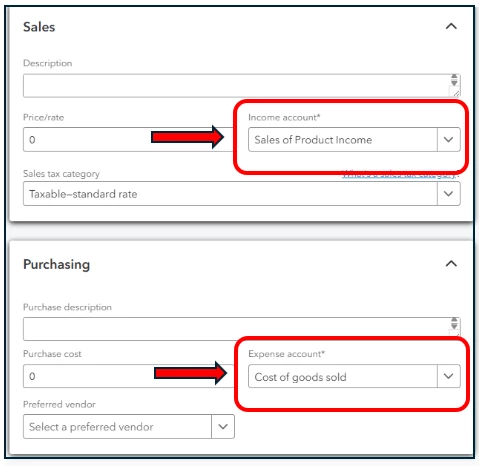Focus the Price/rate input field
This screenshot has width=479, height=466.
(x=128, y=139)
